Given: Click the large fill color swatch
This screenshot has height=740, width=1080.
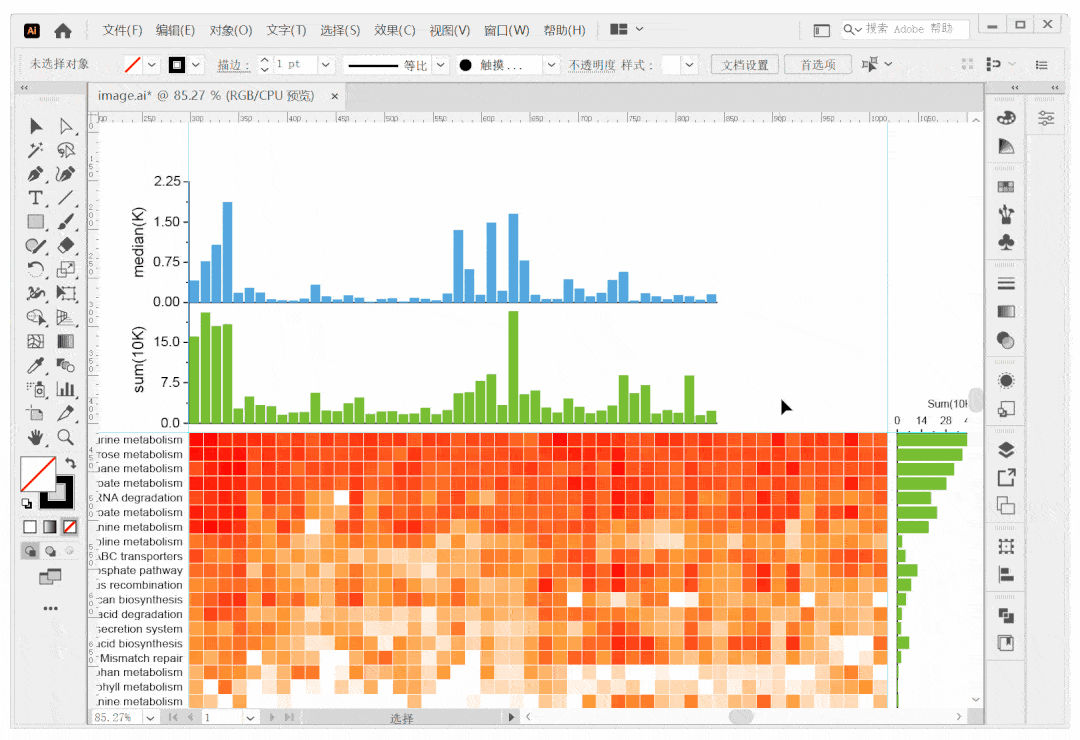Looking at the screenshot, I should click(38, 474).
